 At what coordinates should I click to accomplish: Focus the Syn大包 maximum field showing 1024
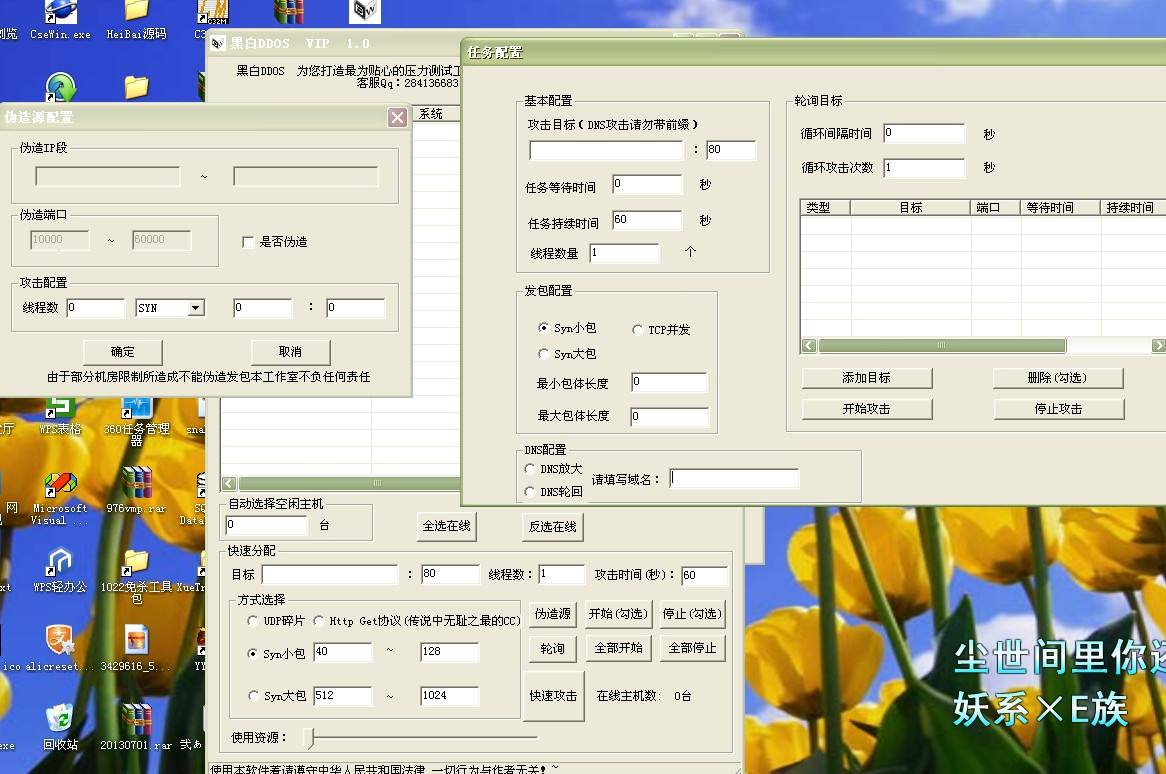point(450,696)
